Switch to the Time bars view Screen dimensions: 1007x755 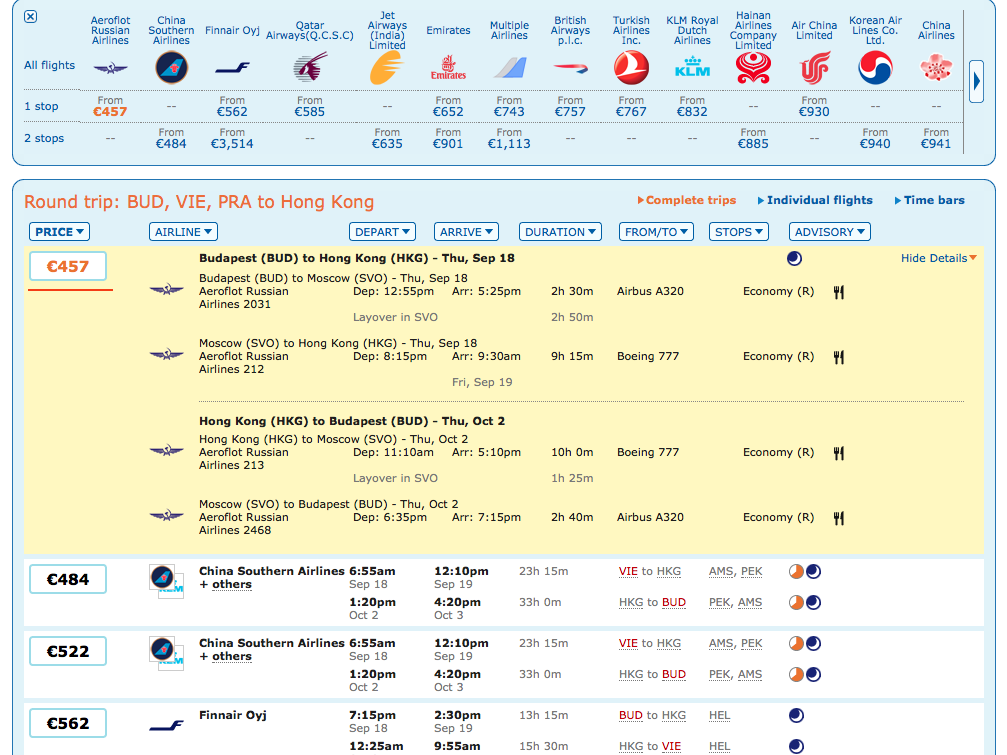click(929, 200)
